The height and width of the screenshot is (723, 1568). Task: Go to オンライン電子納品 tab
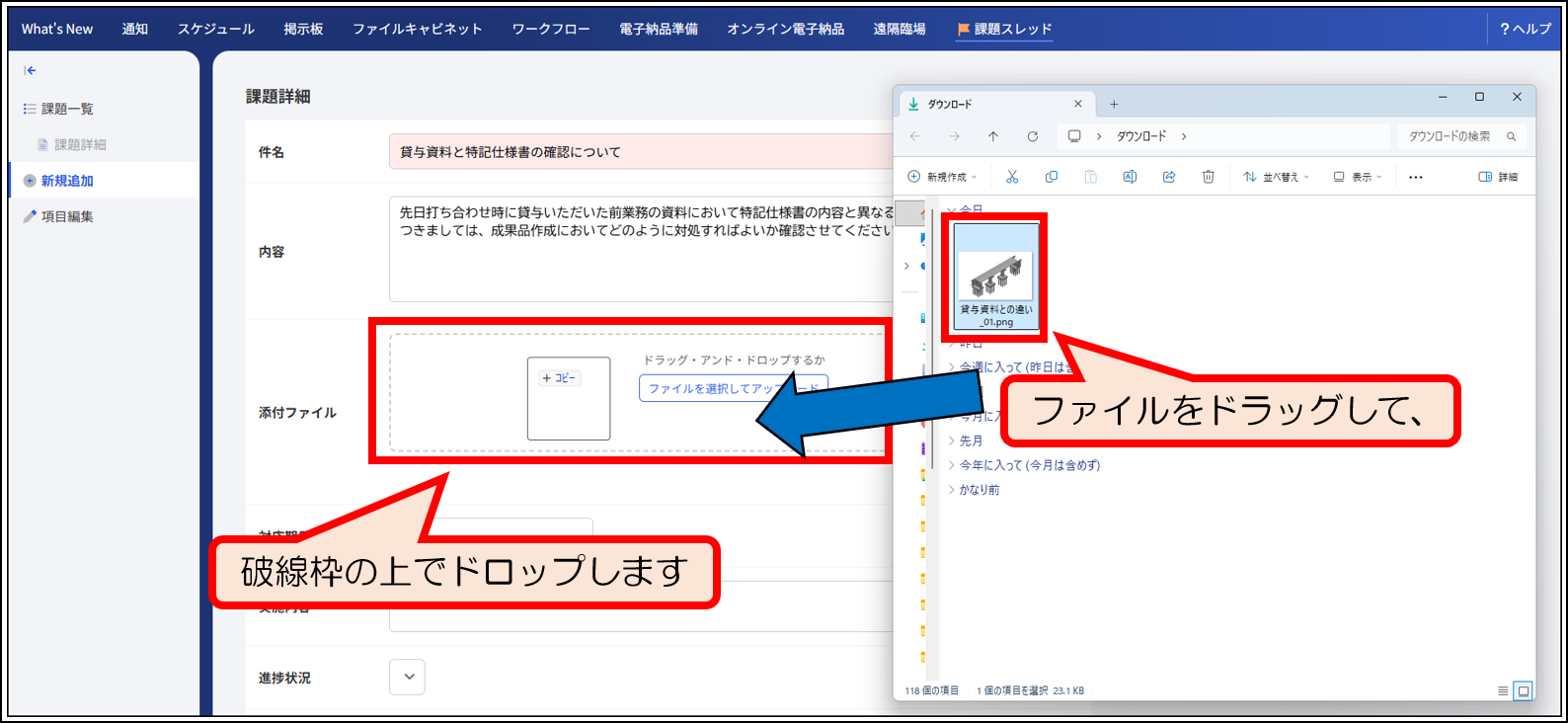pyautogui.click(x=786, y=29)
